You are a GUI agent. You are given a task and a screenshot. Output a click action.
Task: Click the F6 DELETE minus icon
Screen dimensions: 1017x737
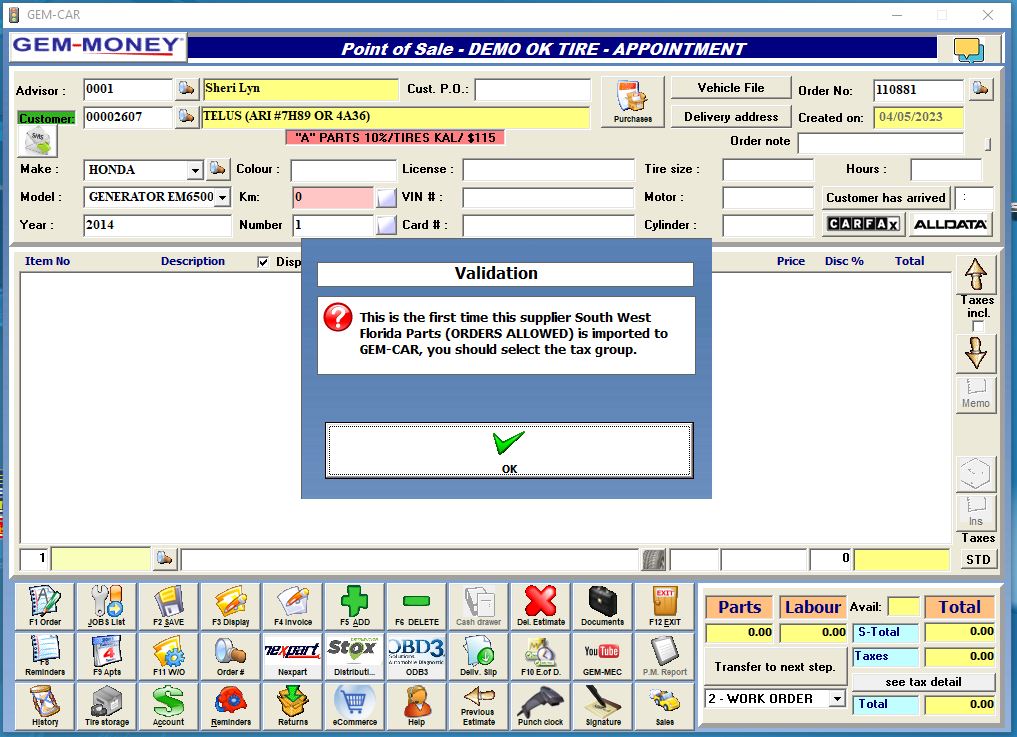click(416, 607)
